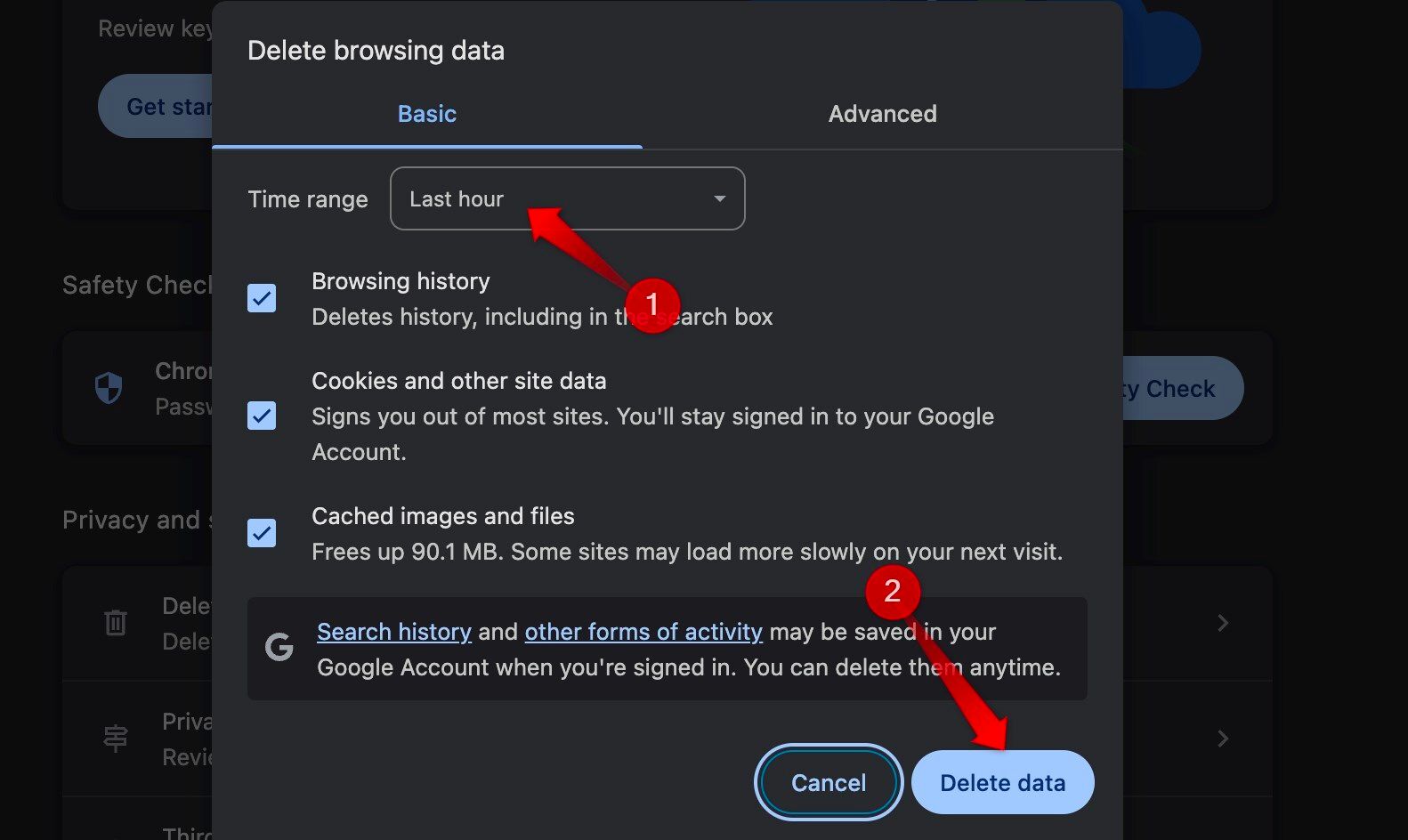Click the Privacy Guide signpost icon
The height and width of the screenshot is (840, 1408).
(116, 739)
